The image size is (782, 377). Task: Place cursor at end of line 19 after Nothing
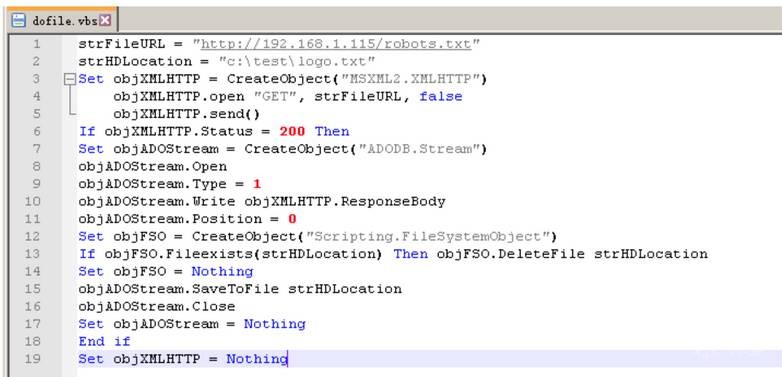(x=288, y=359)
